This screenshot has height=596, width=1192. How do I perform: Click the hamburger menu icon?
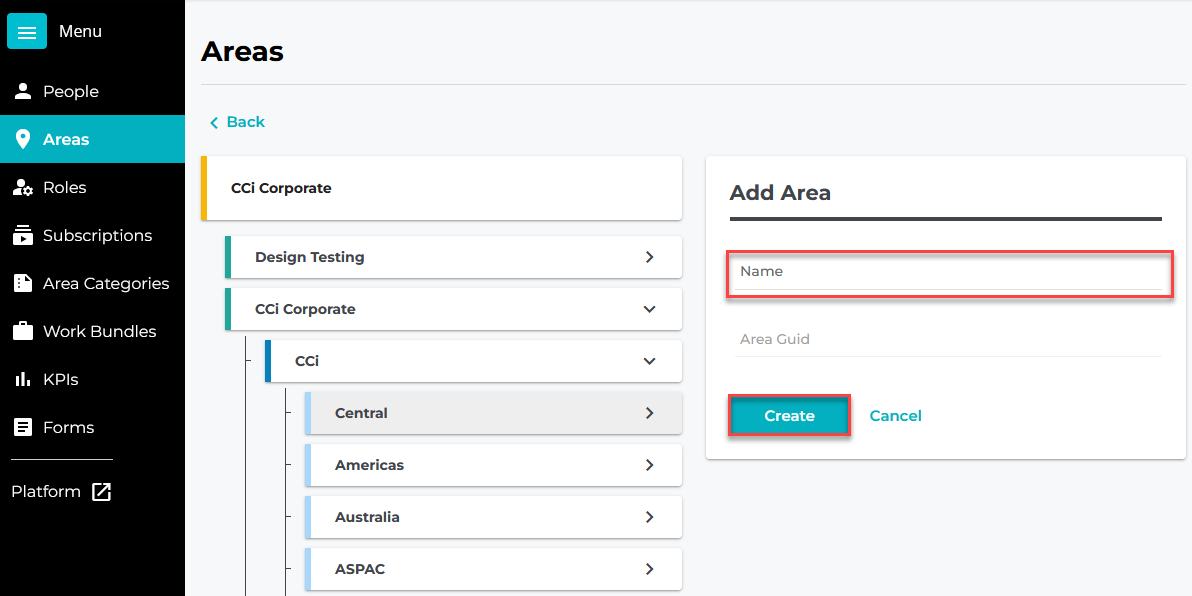click(x=27, y=32)
